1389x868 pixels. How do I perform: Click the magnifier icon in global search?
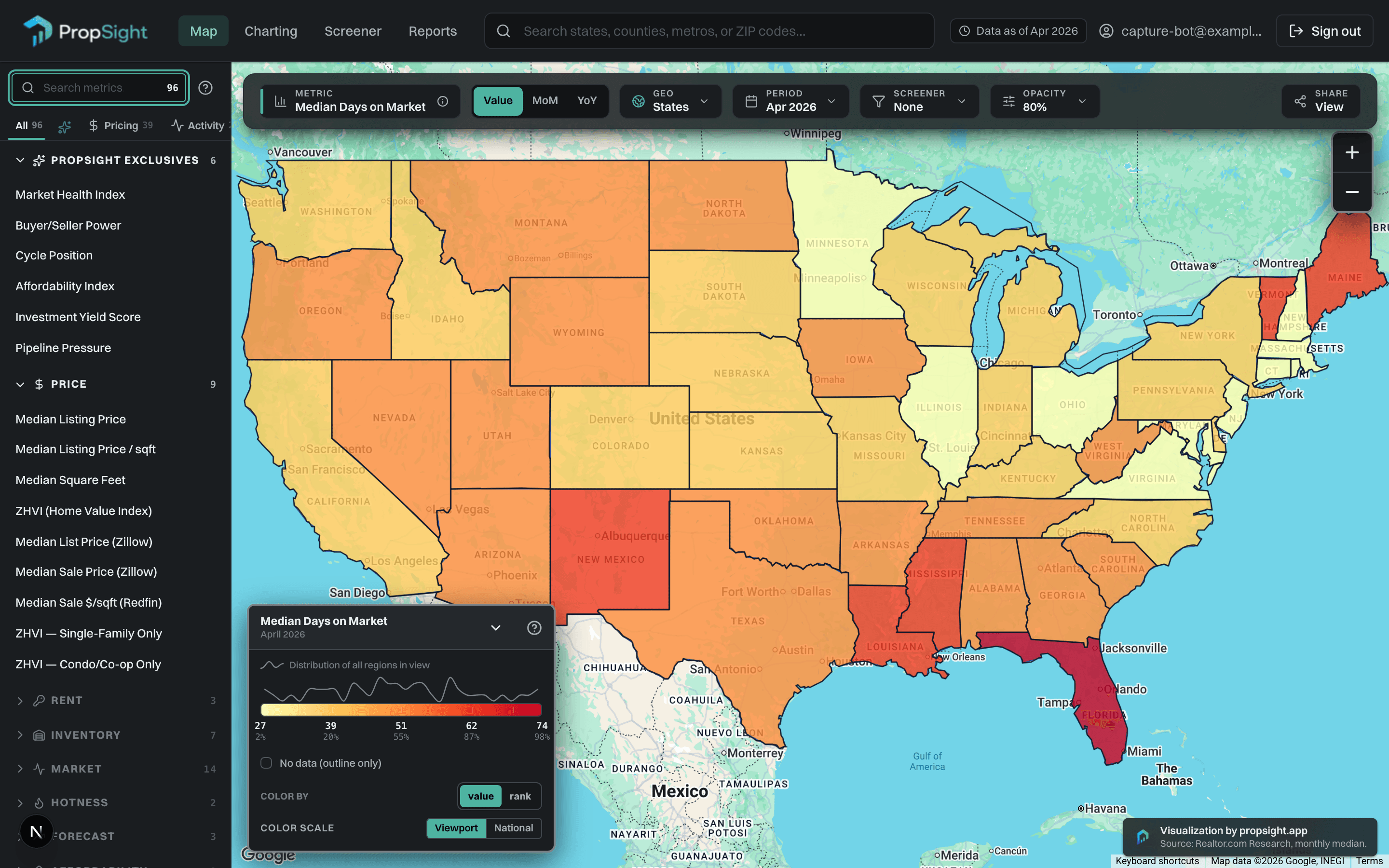click(x=504, y=31)
